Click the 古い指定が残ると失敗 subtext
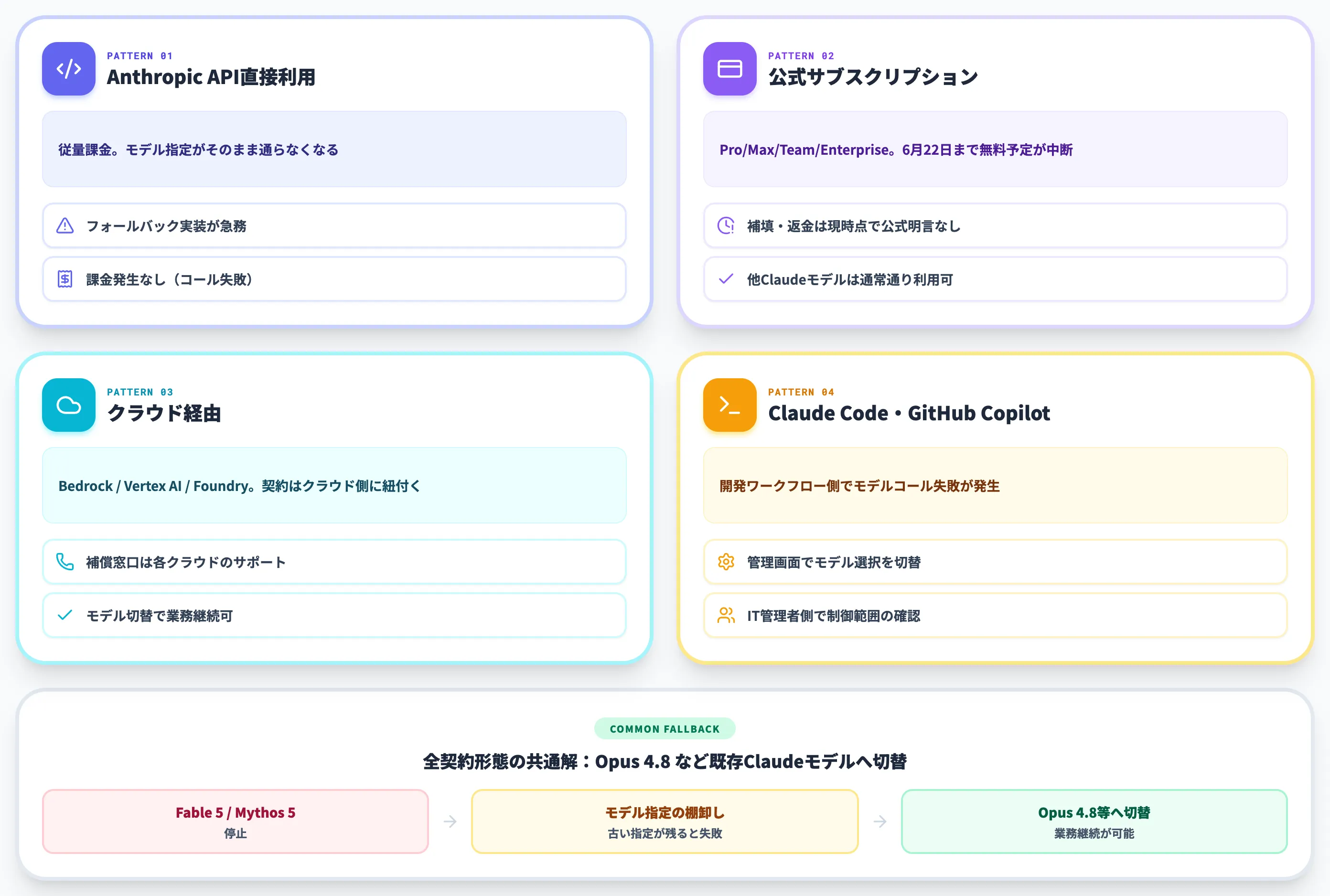 click(665, 834)
